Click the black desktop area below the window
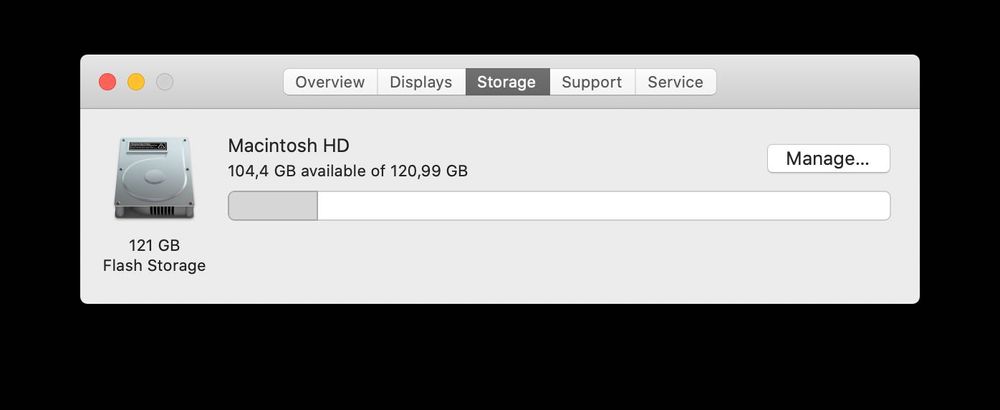1000x410 pixels. 500,358
